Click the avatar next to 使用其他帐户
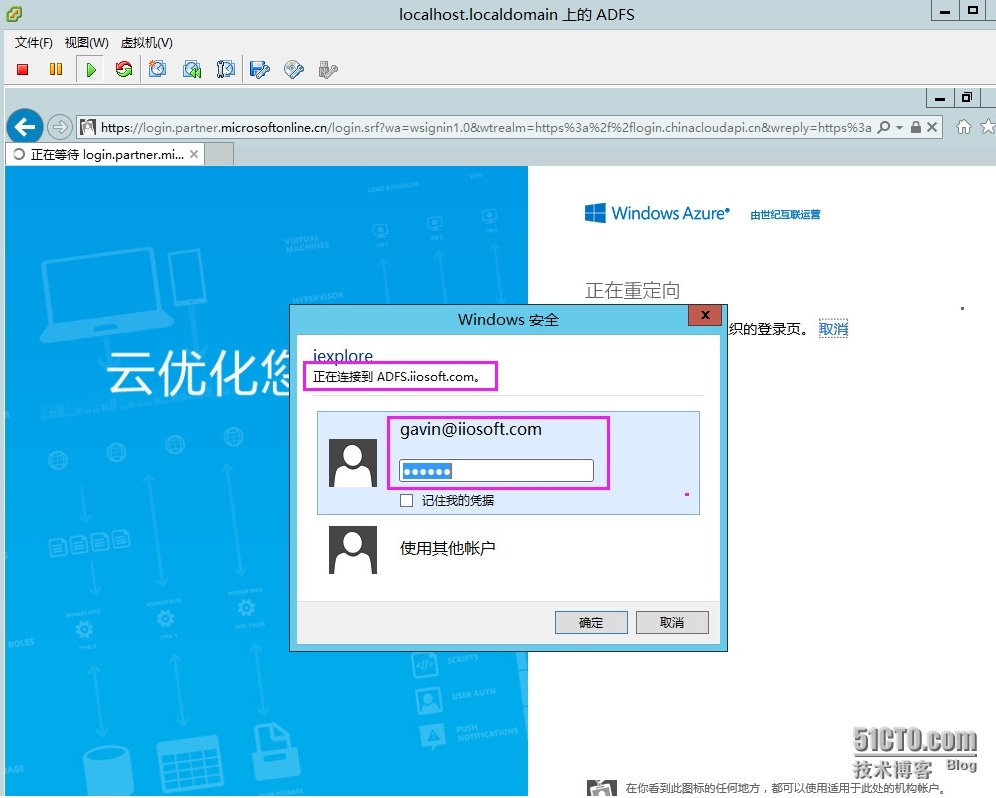The height and width of the screenshot is (798, 996). 353,550
